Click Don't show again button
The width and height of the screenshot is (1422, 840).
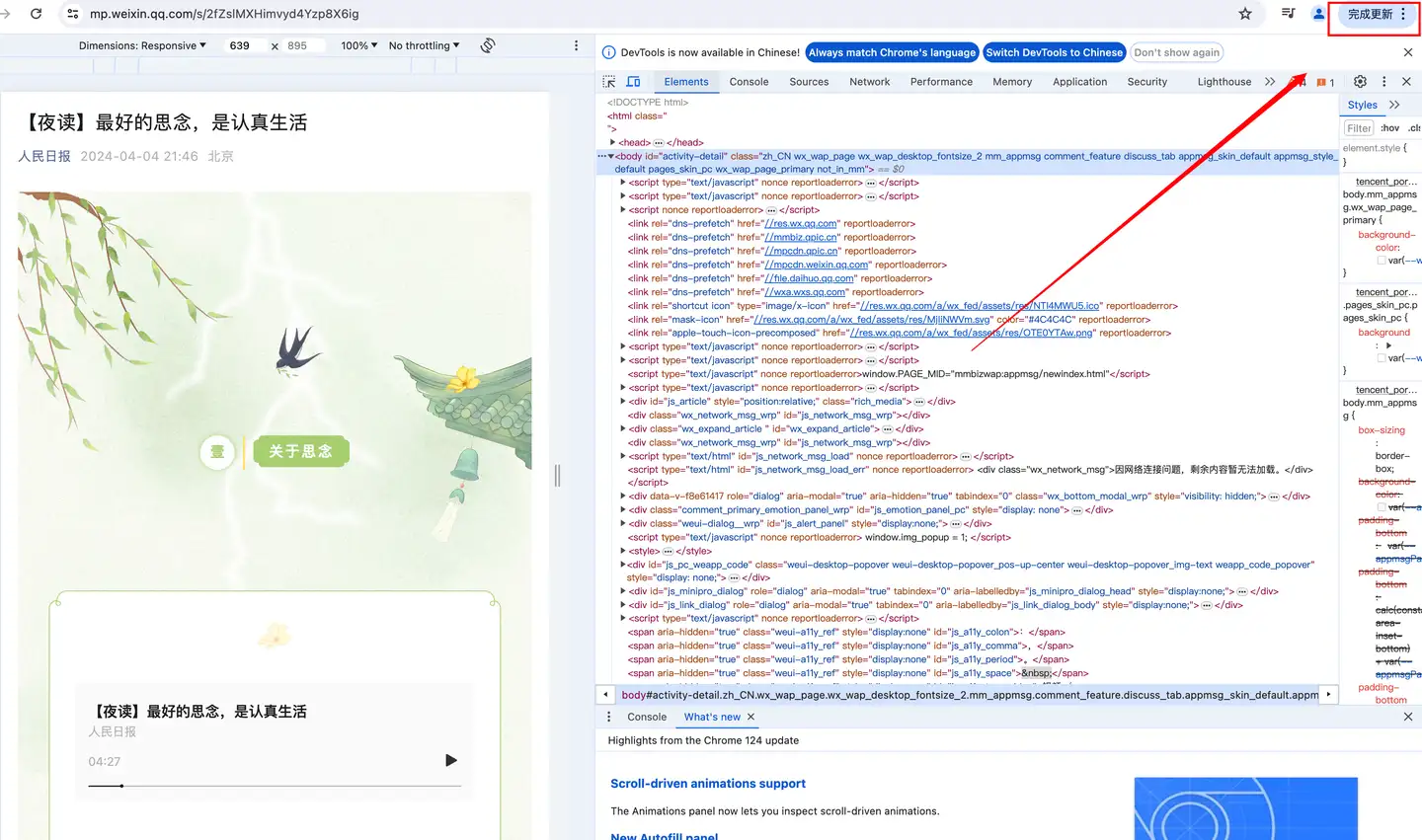pyautogui.click(x=1176, y=52)
